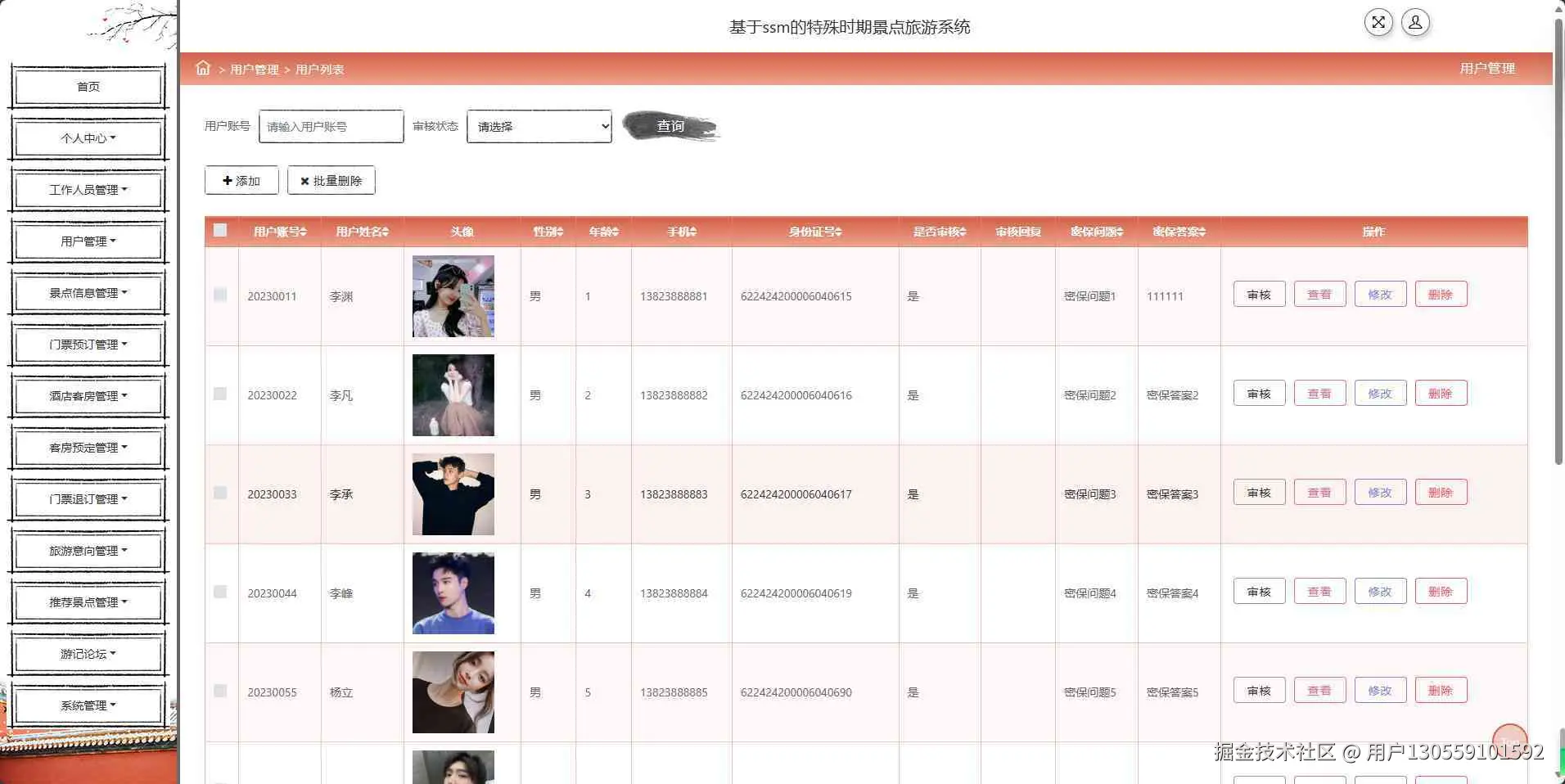1565x784 pixels.
Task: Toggle fullscreen with the expand icon
Action: tap(1378, 22)
